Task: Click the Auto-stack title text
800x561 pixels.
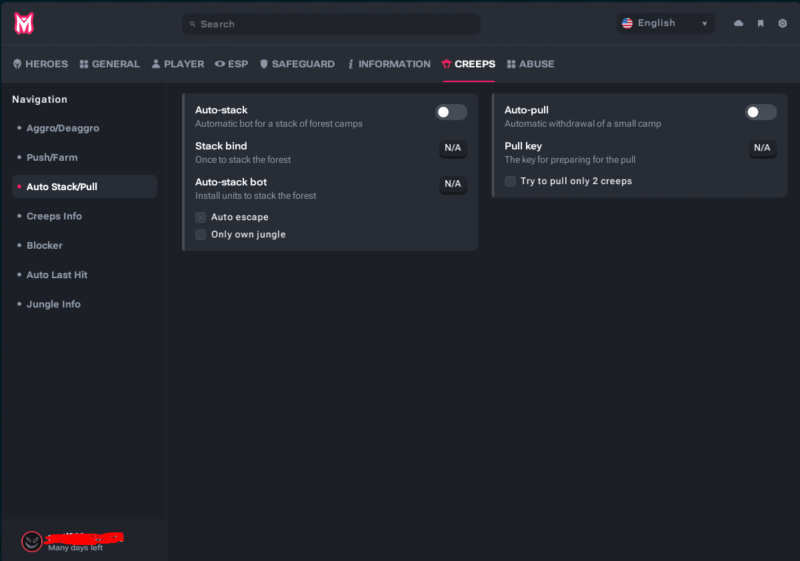Action: click(x=221, y=110)
